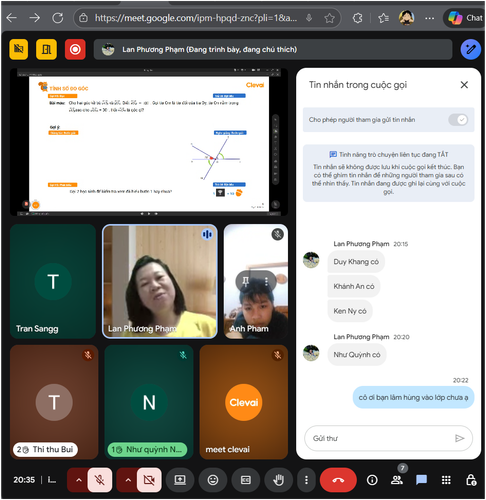Click the 'Như Quỳnh có' chat message
This screenshot has height=500, width=486.
coord(357,355)
